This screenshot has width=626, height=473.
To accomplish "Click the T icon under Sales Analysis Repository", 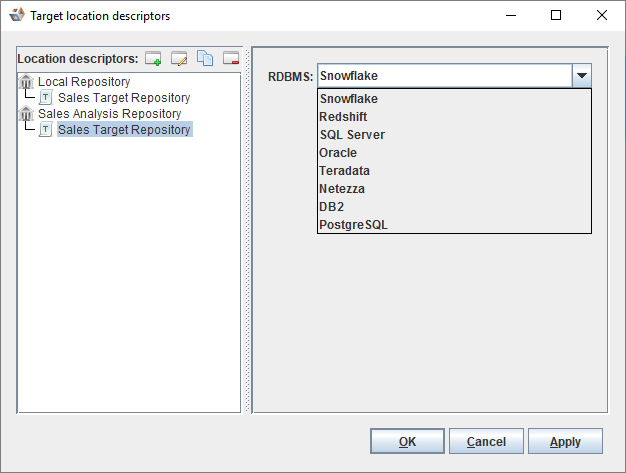I will [x=46, y=129].
